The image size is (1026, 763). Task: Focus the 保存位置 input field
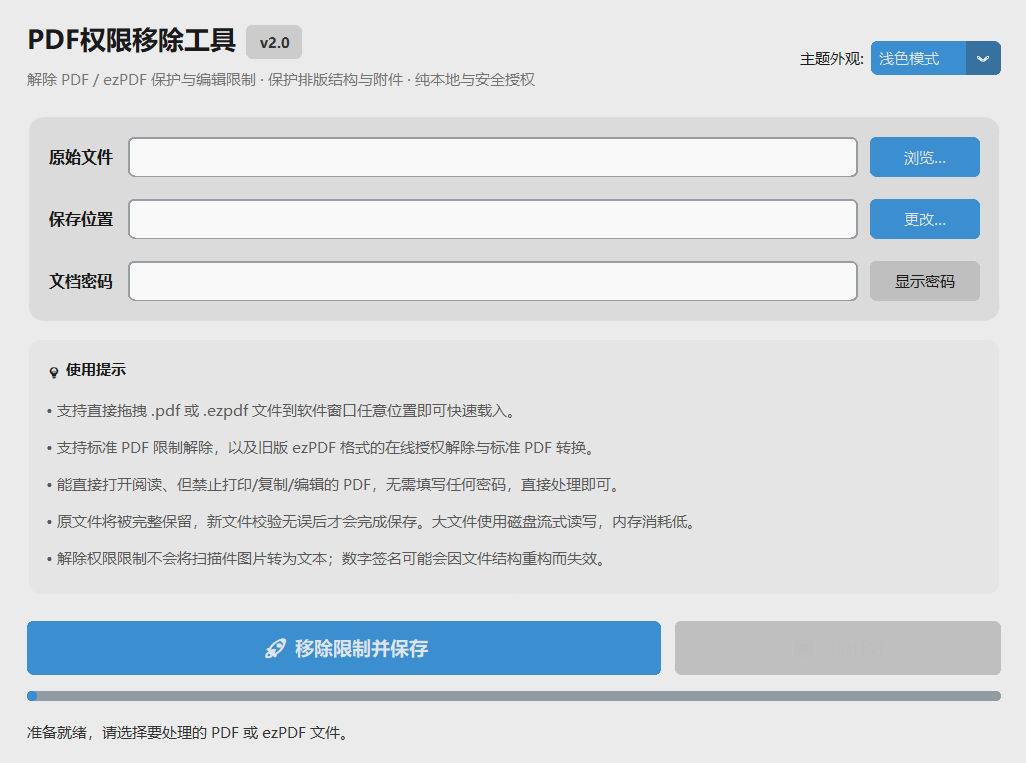pos(493,219)
